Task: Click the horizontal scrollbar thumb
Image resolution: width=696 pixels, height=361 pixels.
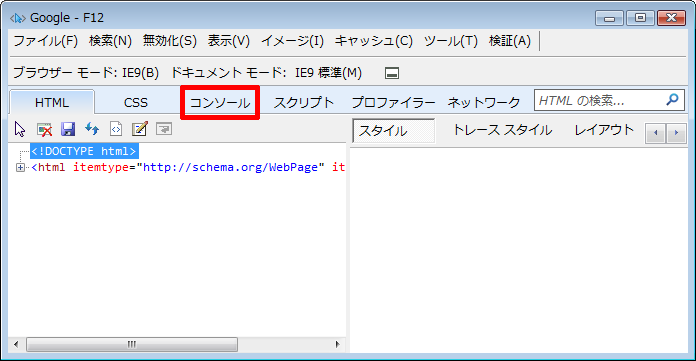Action: point(132,344)
